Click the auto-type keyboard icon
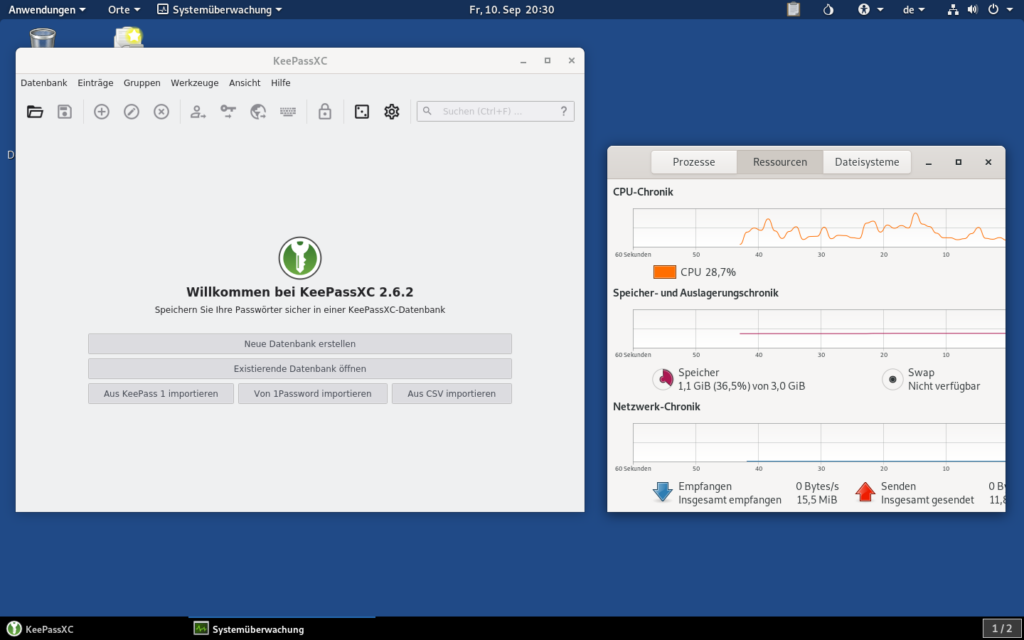The image size is (1024, 640). [288, 112]
